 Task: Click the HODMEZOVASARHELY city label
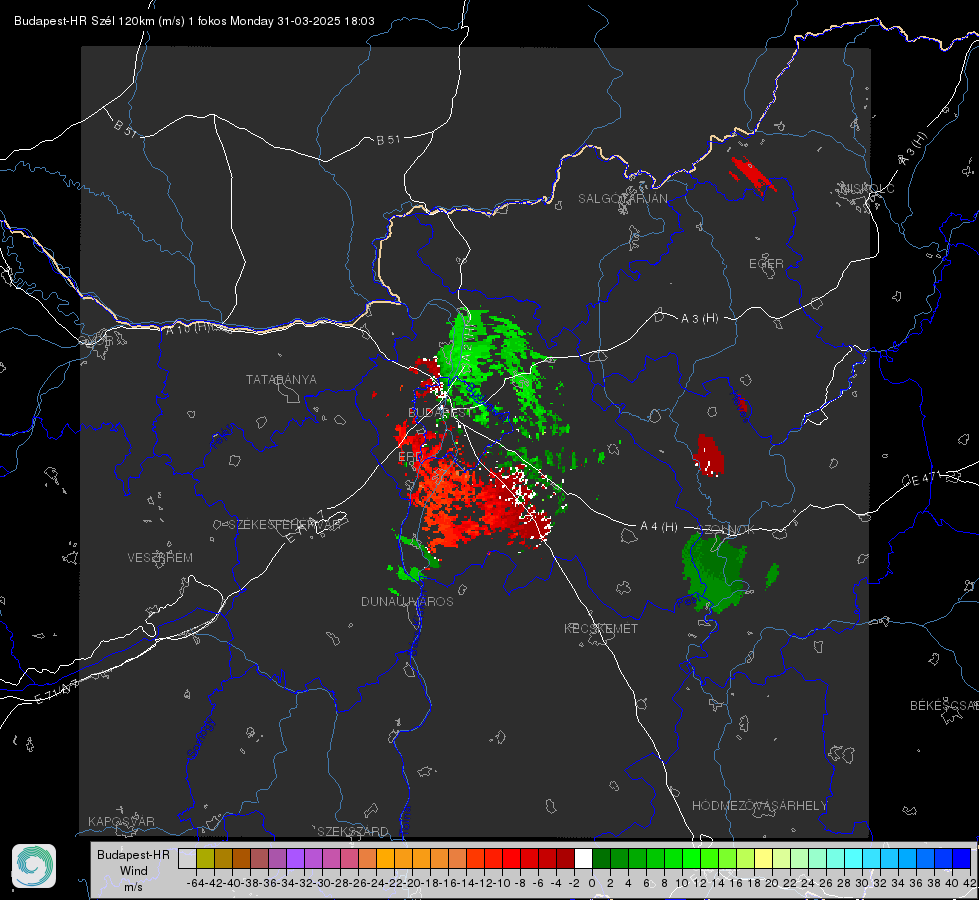coord(759,806)
